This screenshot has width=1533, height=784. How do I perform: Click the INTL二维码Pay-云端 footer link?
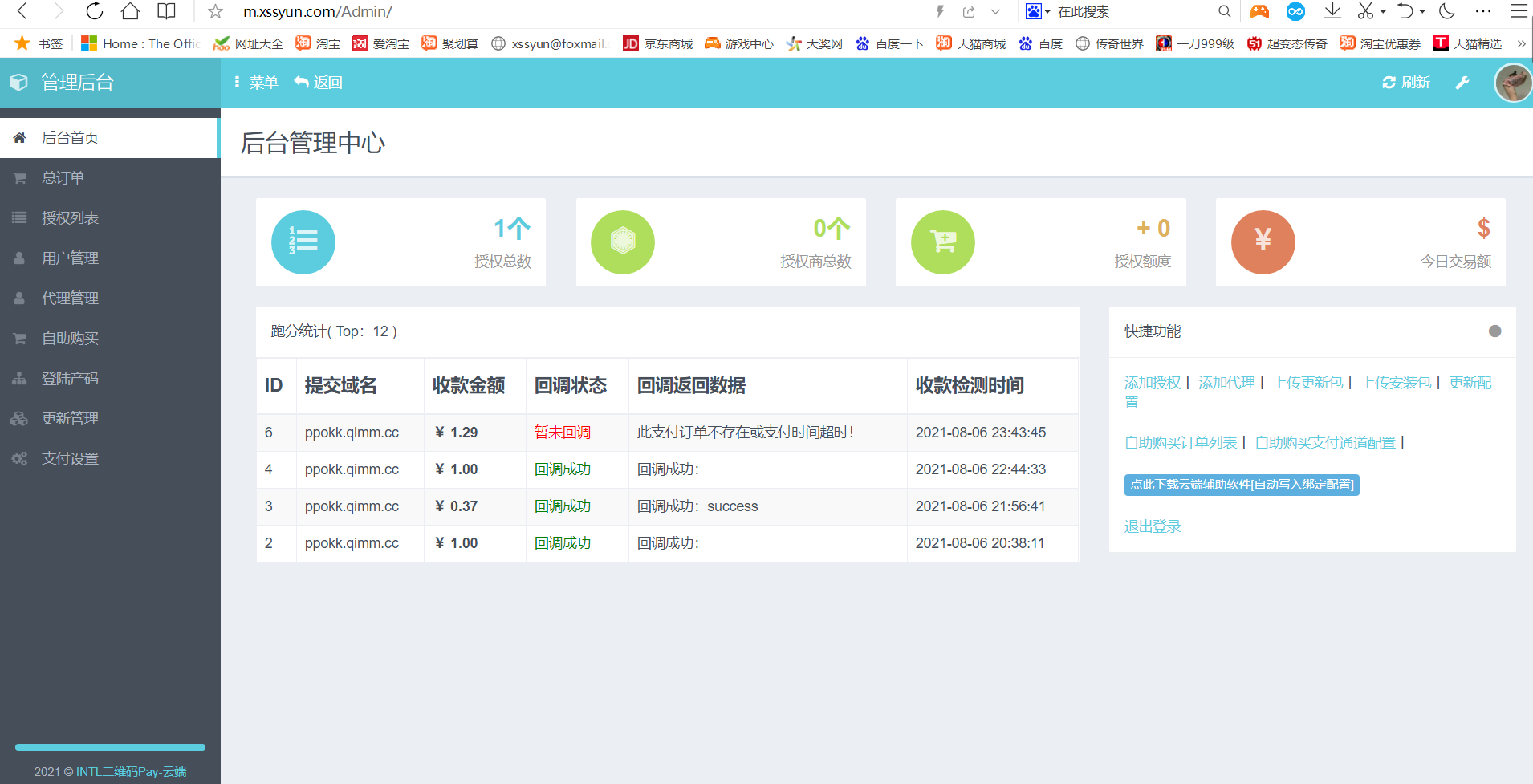click(x=132, y=772)
